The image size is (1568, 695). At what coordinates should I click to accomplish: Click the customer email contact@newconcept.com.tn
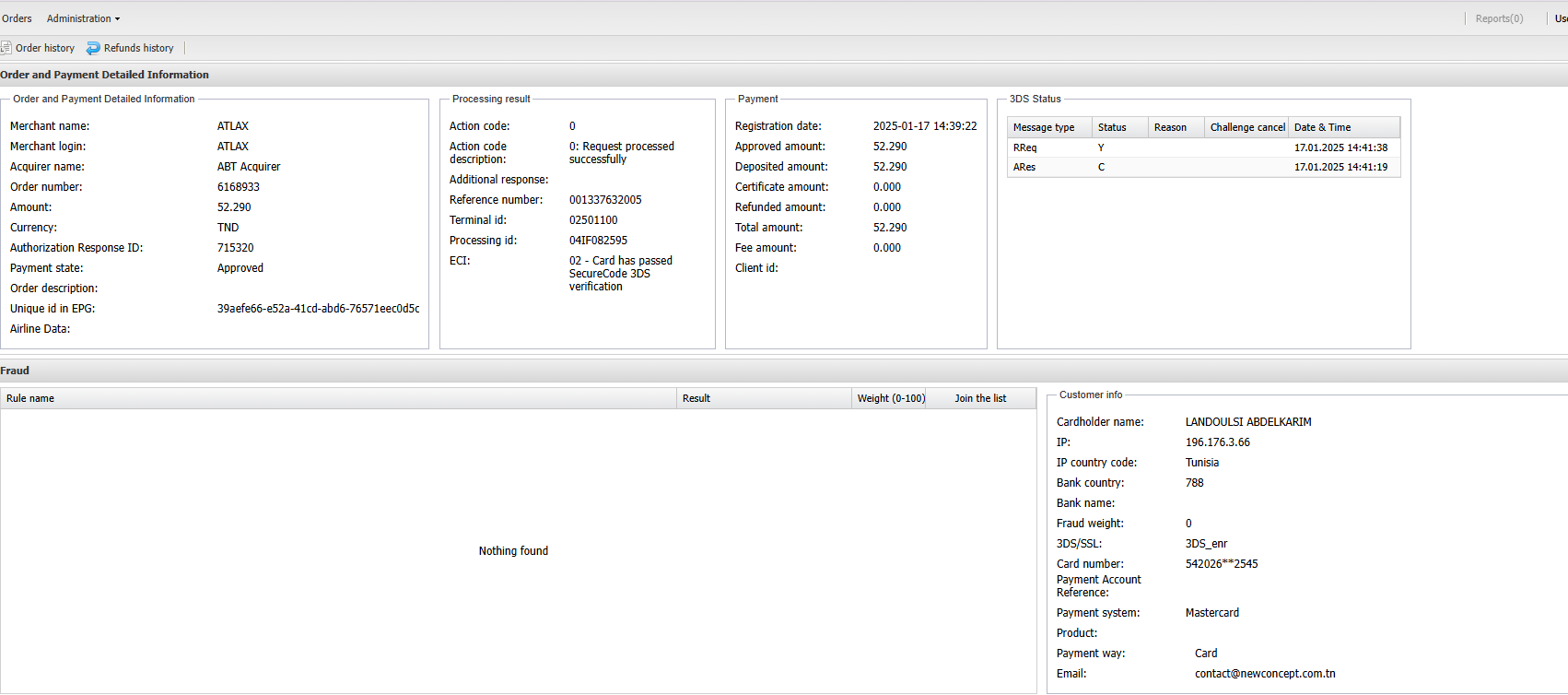pos(1265,674)
